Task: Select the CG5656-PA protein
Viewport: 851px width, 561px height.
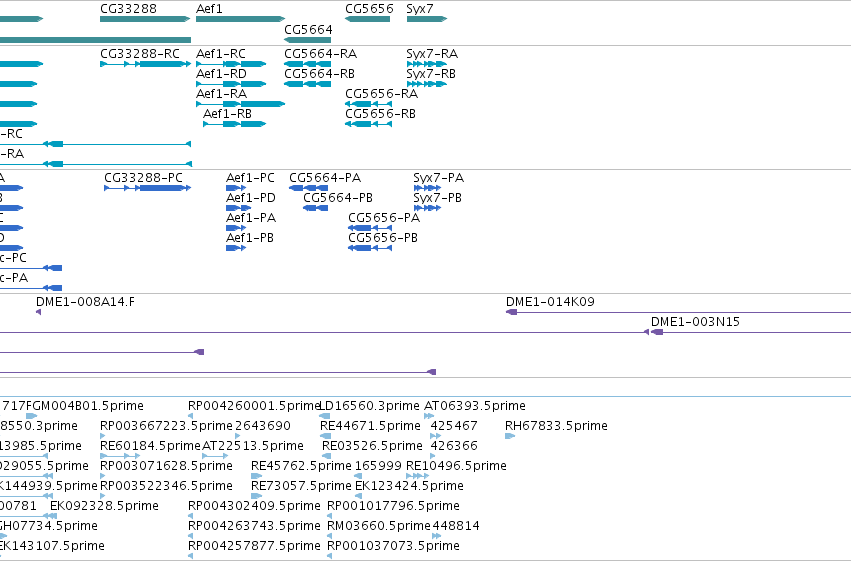Action: coord(370,228)
